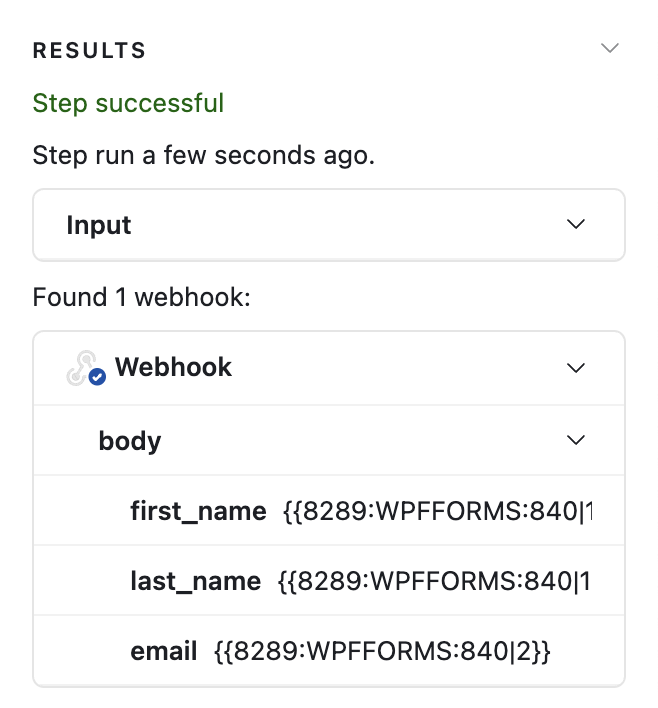The height and width of the screenshot is (708, 658).
Task: Select the first_name WPFFORMS token value
Action: [437, 512]
